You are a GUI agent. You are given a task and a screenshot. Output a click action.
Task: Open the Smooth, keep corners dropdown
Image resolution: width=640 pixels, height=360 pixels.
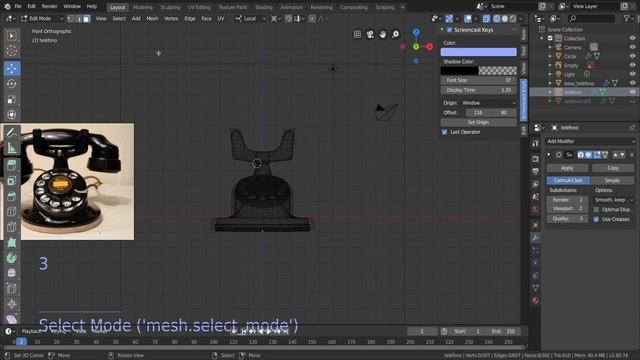pyautogui.click(x=613, y=200)
